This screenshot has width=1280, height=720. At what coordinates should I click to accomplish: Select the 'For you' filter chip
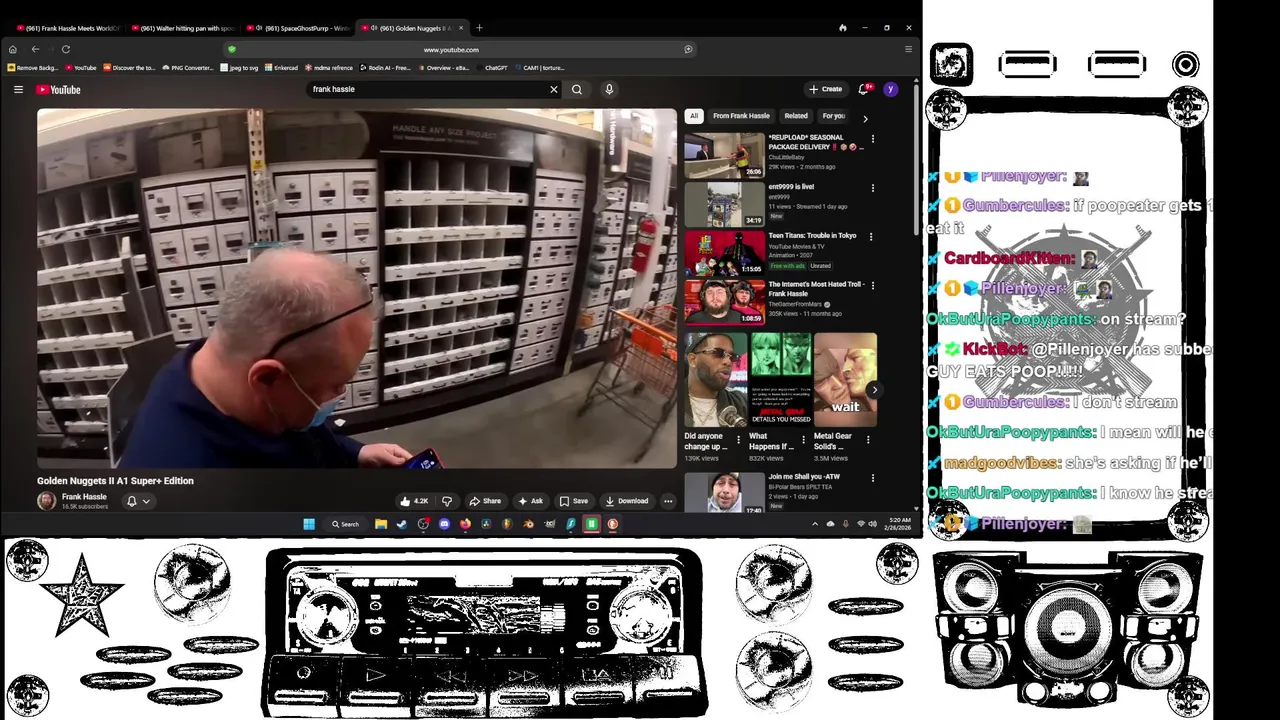[833, 116]
